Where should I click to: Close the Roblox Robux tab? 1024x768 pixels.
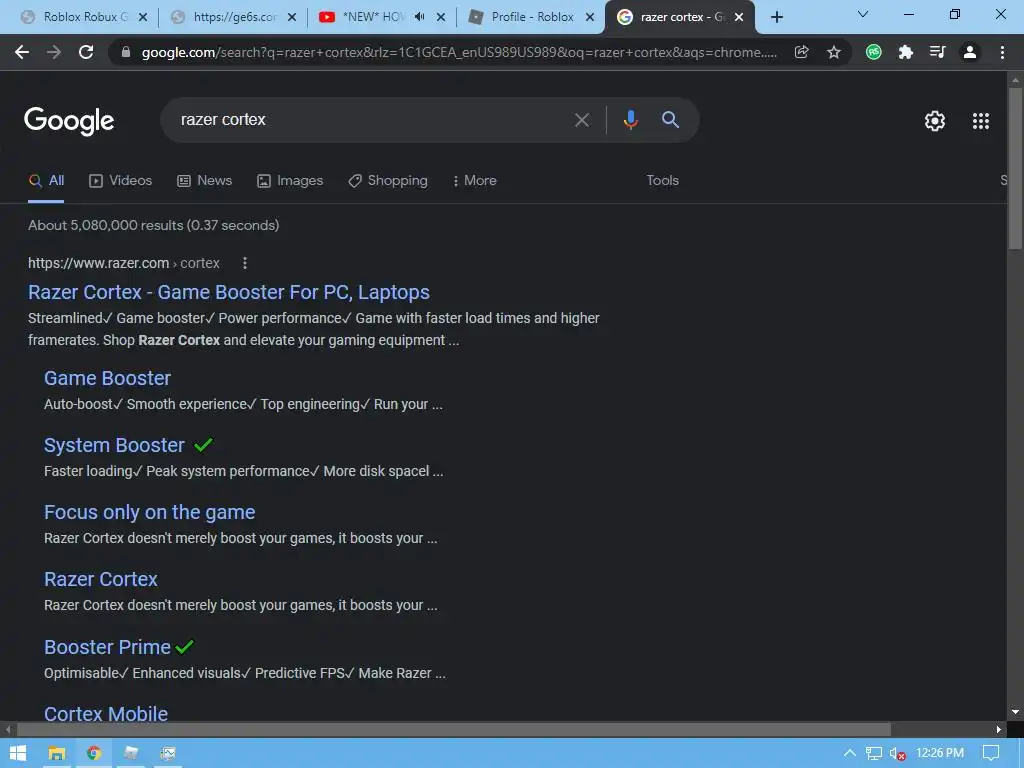[143, 17]
